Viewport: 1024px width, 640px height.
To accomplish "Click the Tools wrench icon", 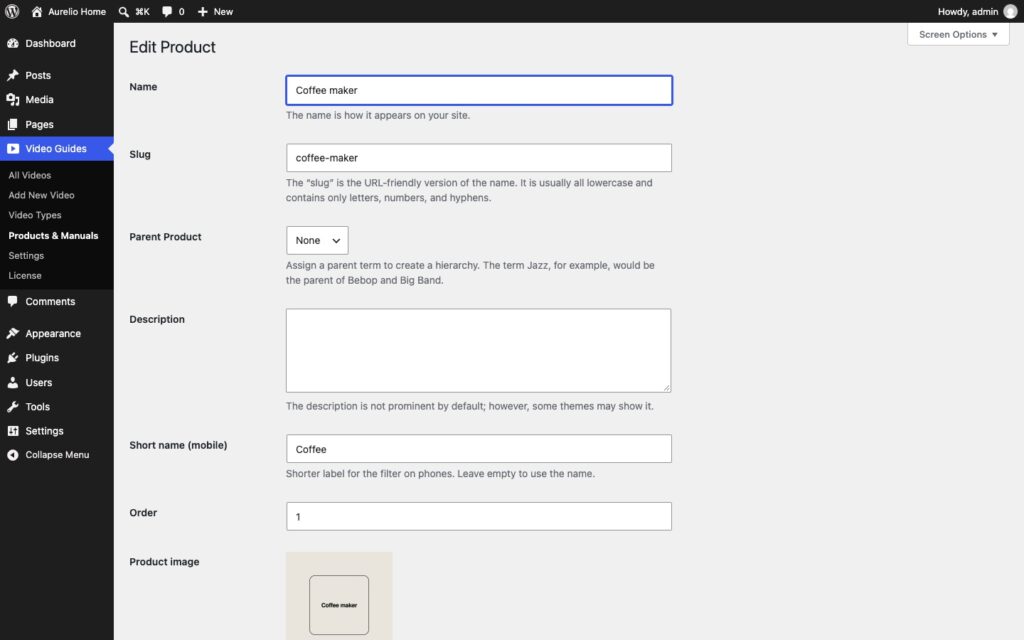I will click(12, 406).
